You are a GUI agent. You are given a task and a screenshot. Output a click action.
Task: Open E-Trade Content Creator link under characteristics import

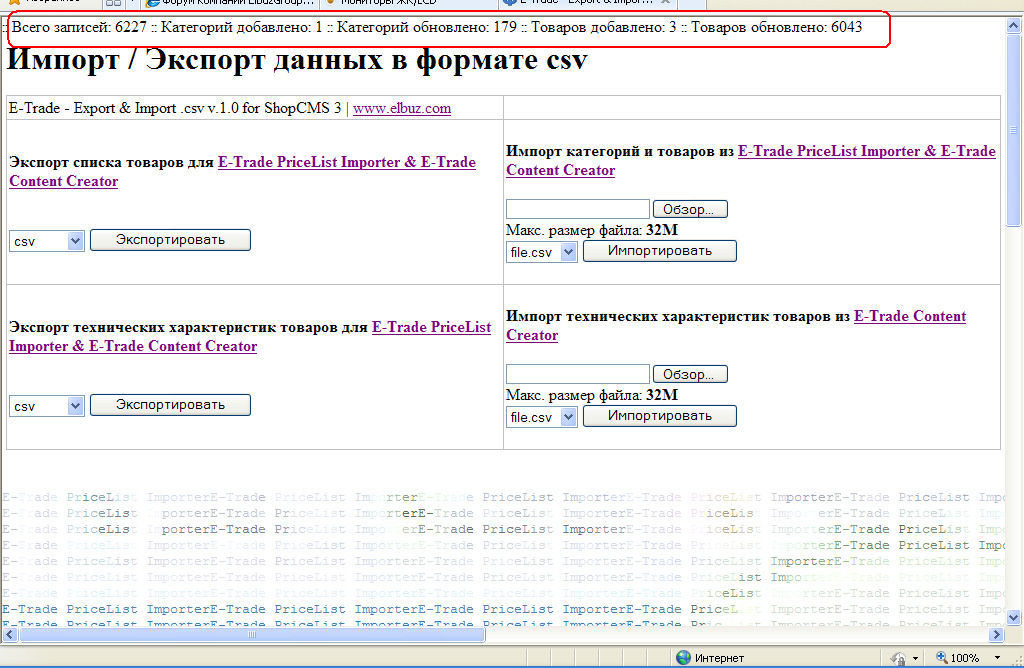tap(736, 326)
